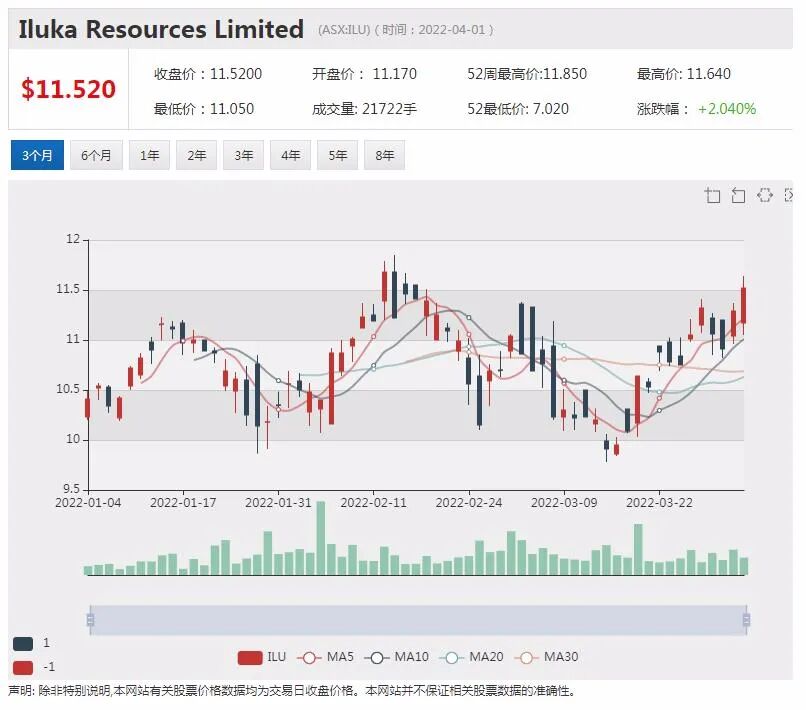Show the 5年 range chart
Screen dimensions: 806x710
pos(337,155)
